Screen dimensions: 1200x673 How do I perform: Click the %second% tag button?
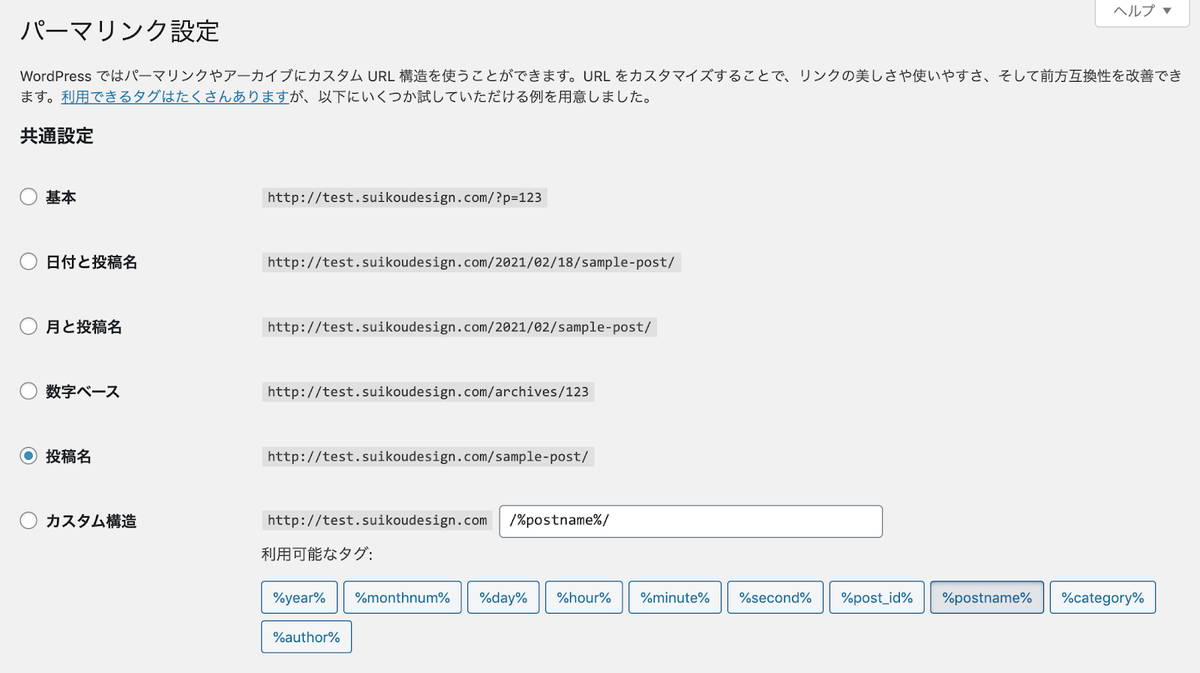click(775, 598)
